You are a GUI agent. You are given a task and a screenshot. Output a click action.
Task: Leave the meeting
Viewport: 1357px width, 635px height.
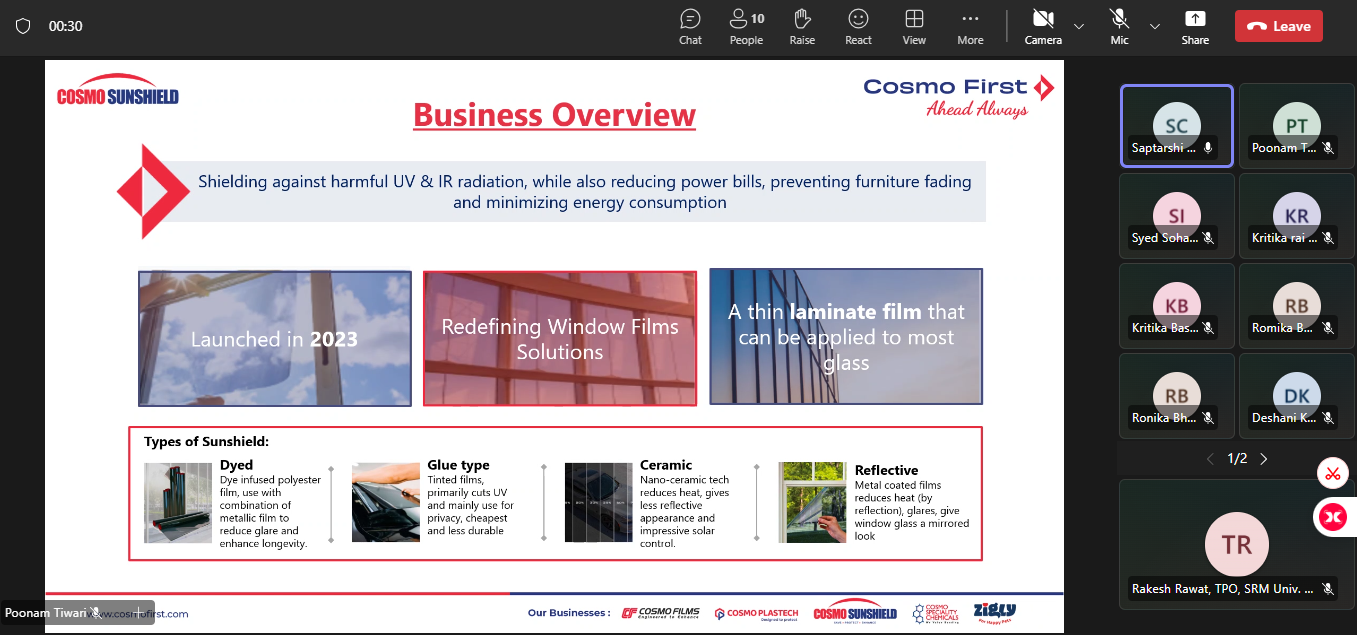1279,26
